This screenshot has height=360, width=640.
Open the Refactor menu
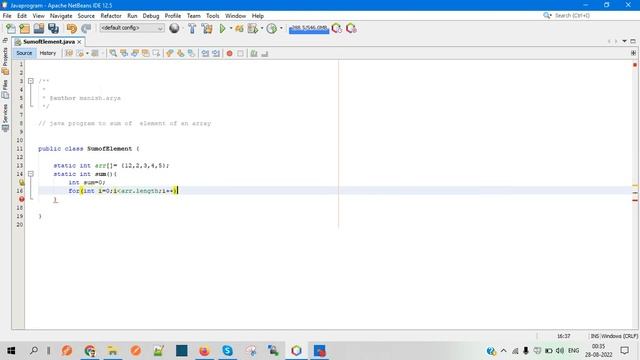coord(111,16)
